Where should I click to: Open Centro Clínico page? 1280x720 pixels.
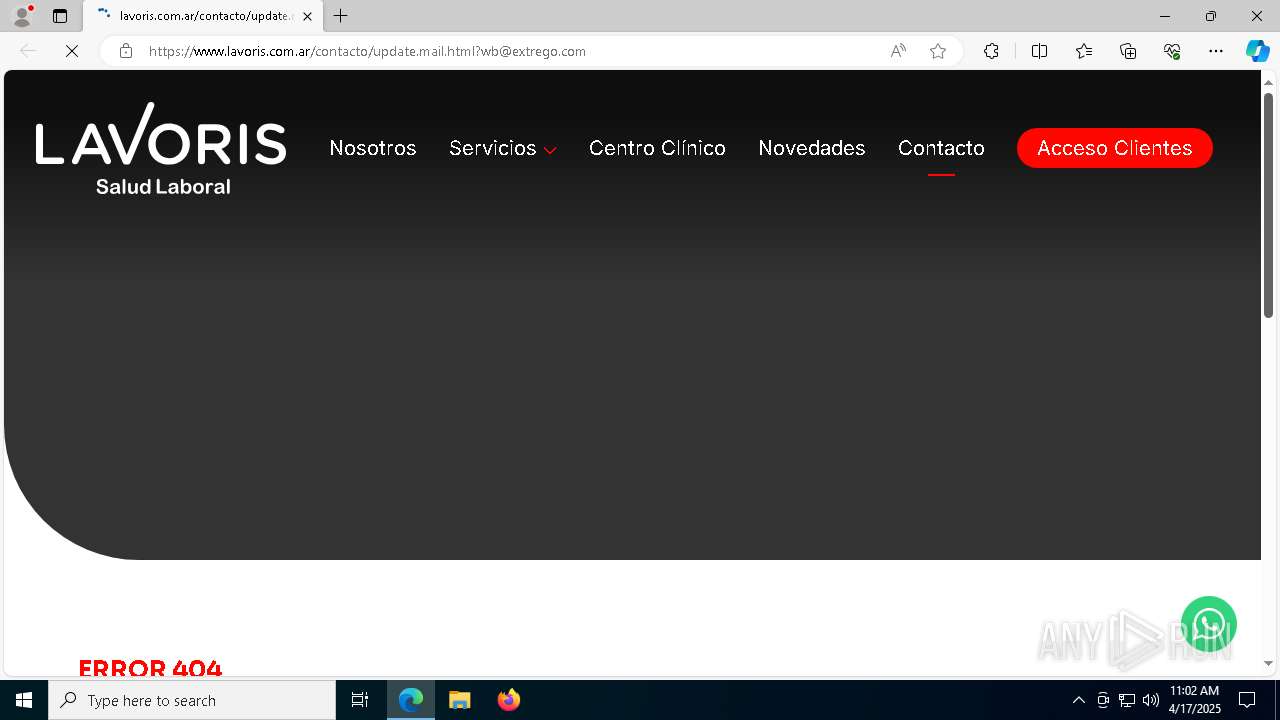click(x=657, y=148)
